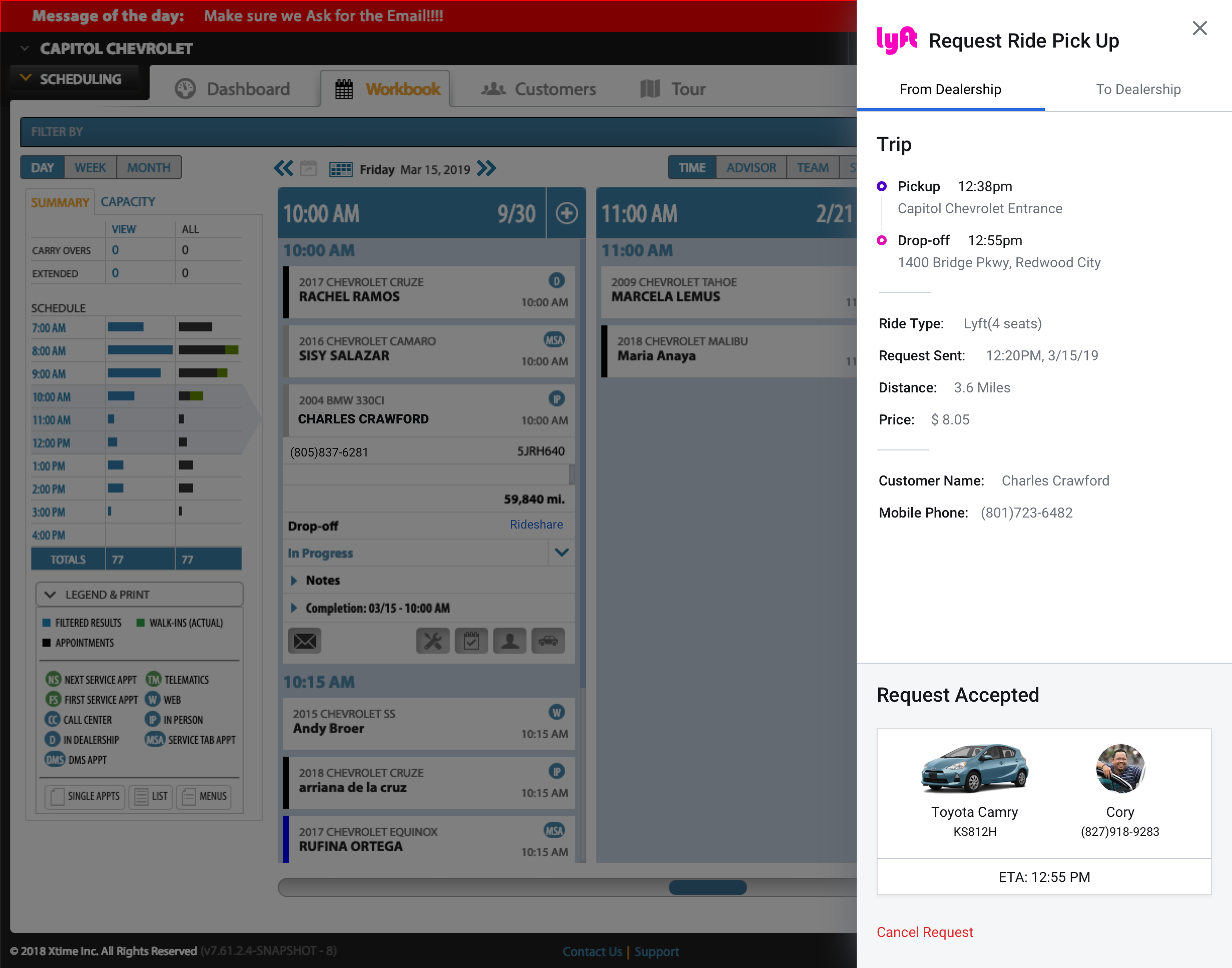Viewport: 1232px width, 968px height.
Task: Click DMS Appt legend icon
Action: pos(55,759)
